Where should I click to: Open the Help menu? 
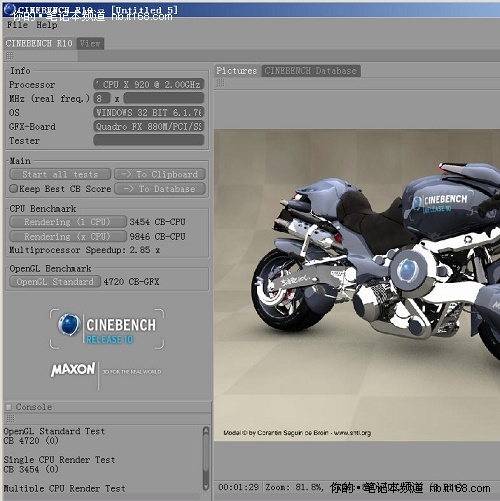[x=47, y=25]
